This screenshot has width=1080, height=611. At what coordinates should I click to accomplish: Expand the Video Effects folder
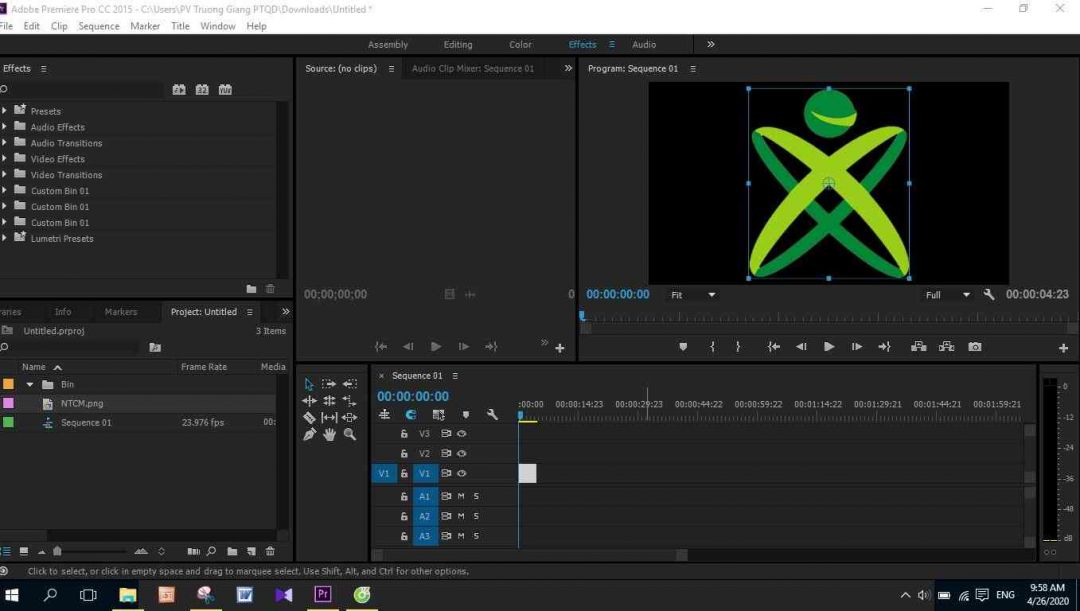point(5,159)
